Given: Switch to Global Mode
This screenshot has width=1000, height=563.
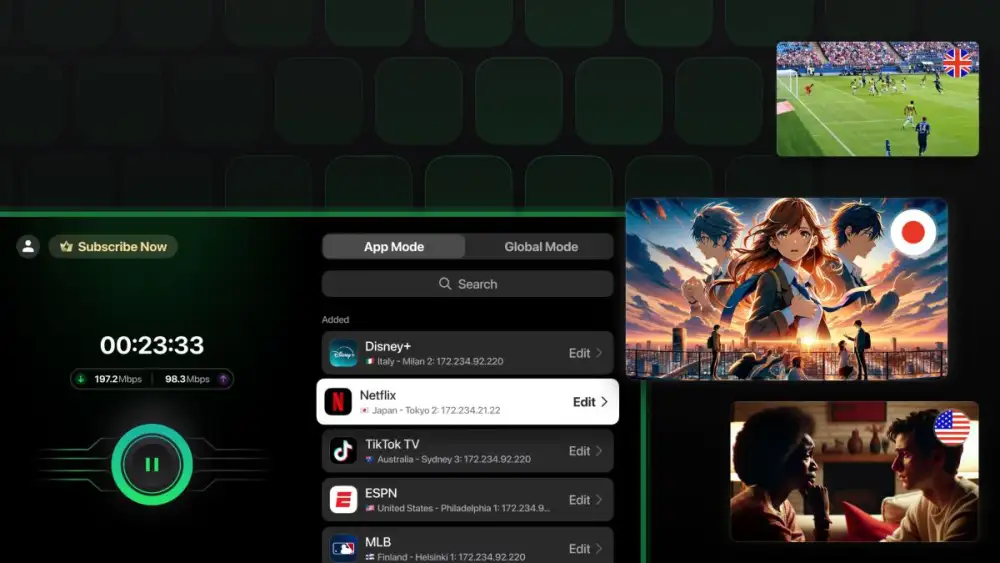Looking at the screenshot, I should [x=540, y=247].
